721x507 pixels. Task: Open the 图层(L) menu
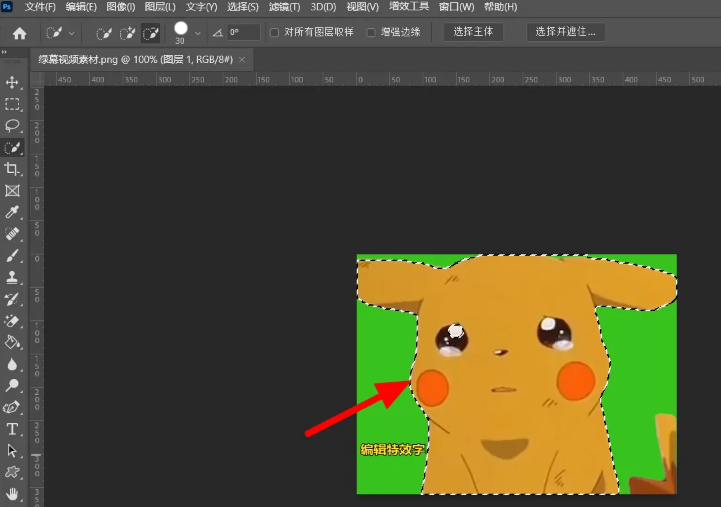[160, 7]
